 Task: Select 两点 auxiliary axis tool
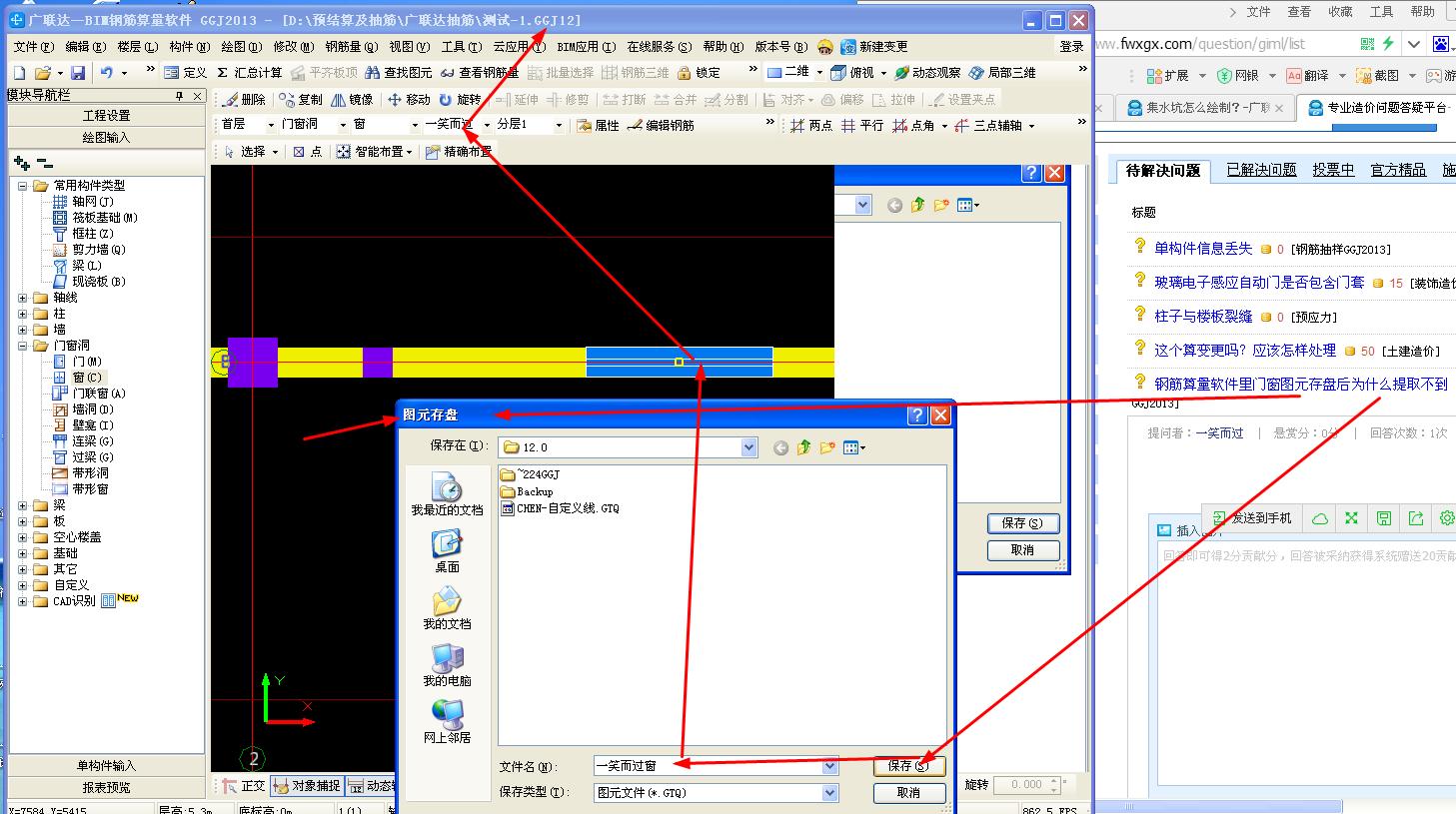point(811,126)
